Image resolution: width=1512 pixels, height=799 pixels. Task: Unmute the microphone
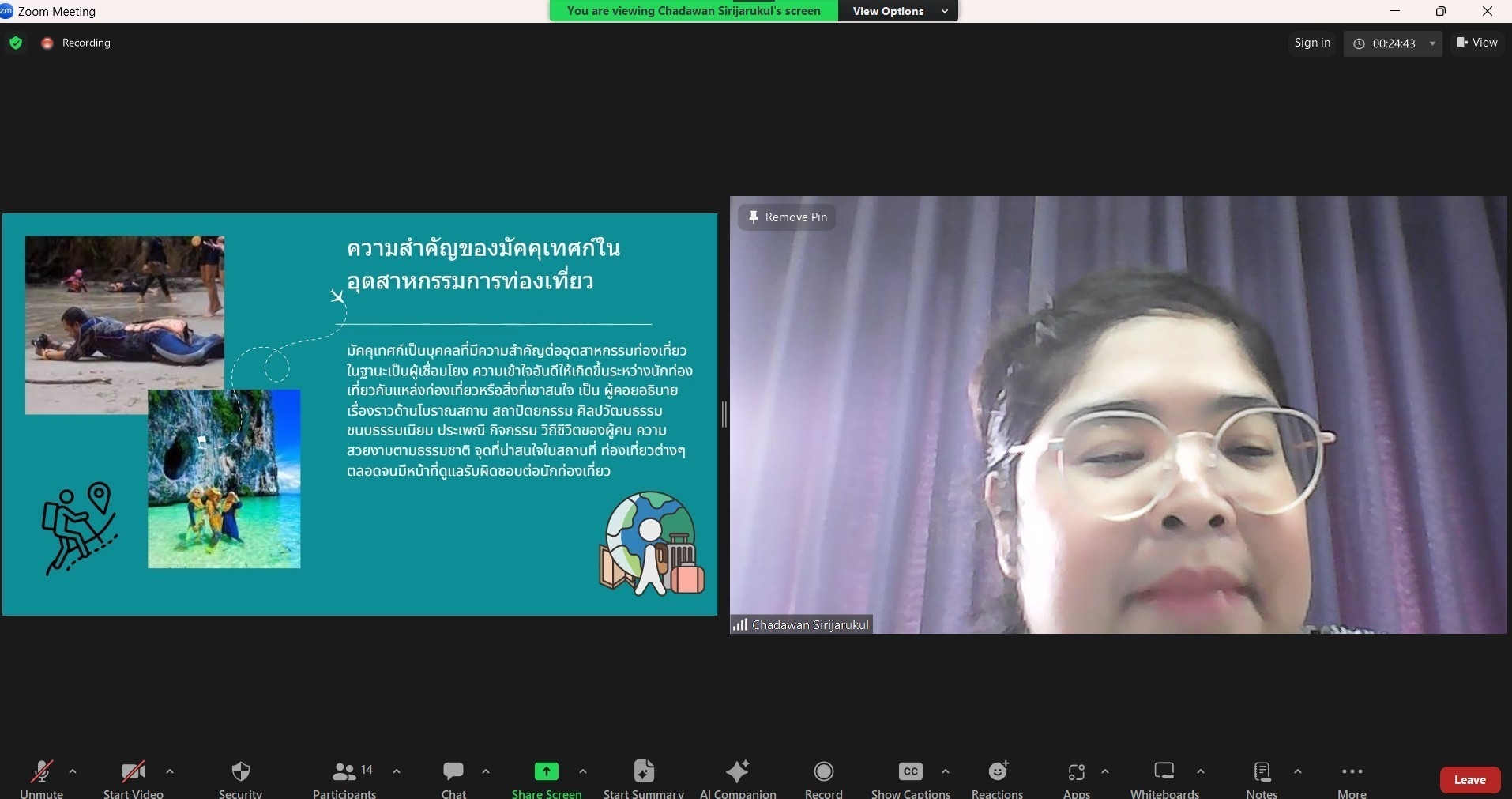41,778
